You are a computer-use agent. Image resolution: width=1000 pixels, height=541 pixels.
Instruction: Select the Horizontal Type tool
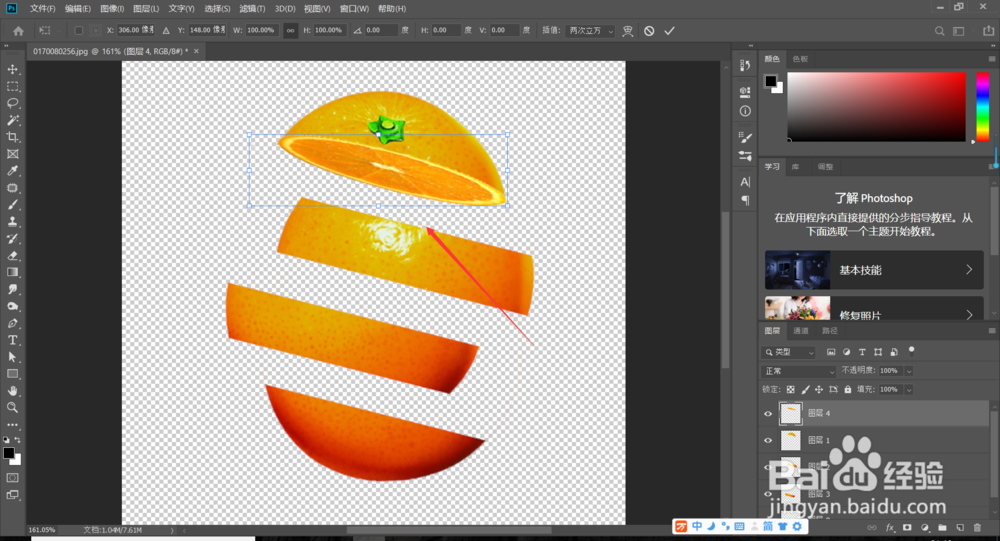coord(13,340)
